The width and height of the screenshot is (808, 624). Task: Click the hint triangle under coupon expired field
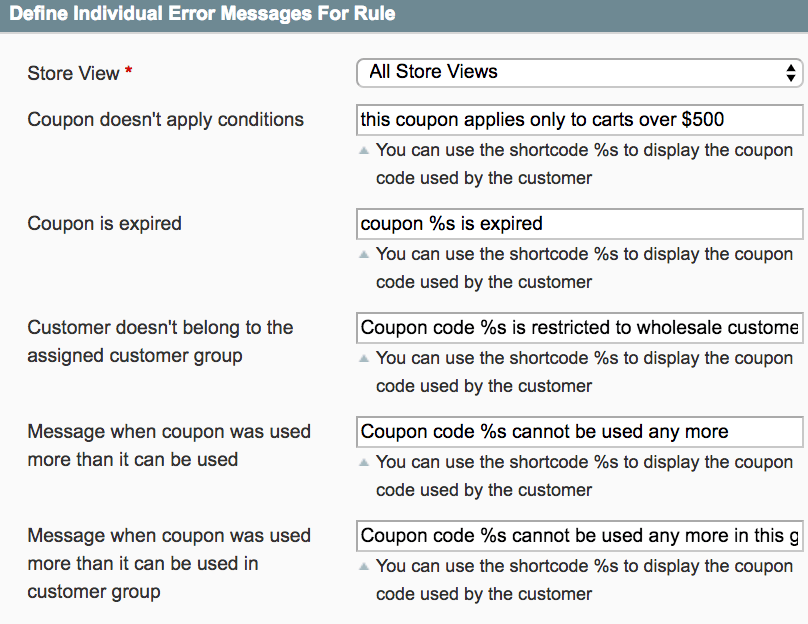364,255
